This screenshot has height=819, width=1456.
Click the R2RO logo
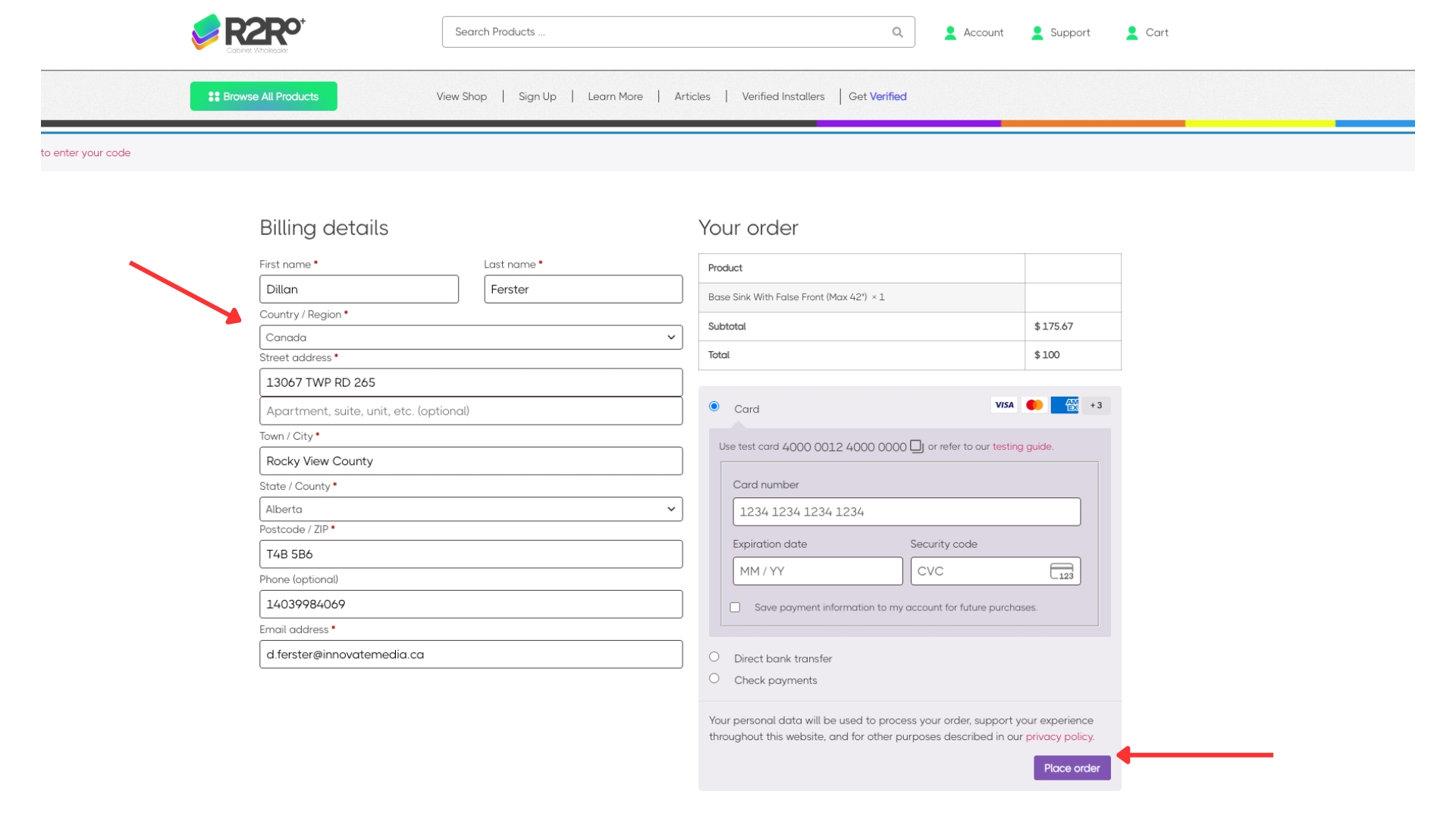pyautogui.click(x=248, y=33)
